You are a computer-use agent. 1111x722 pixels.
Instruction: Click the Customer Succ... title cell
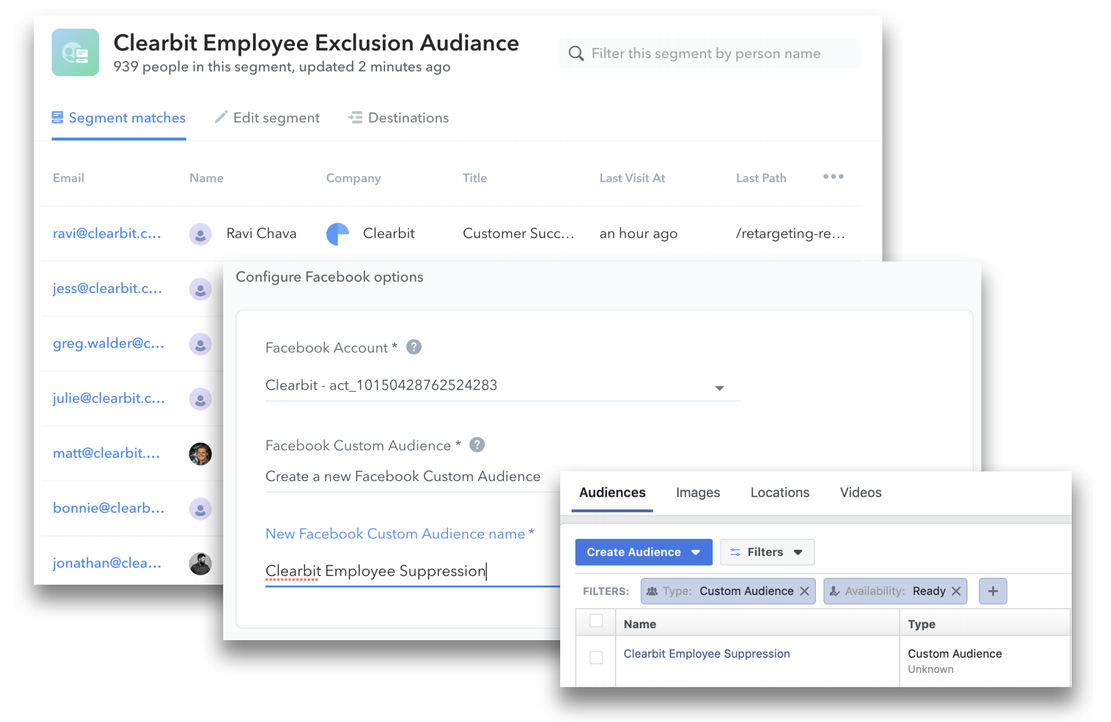click(518, 233)
